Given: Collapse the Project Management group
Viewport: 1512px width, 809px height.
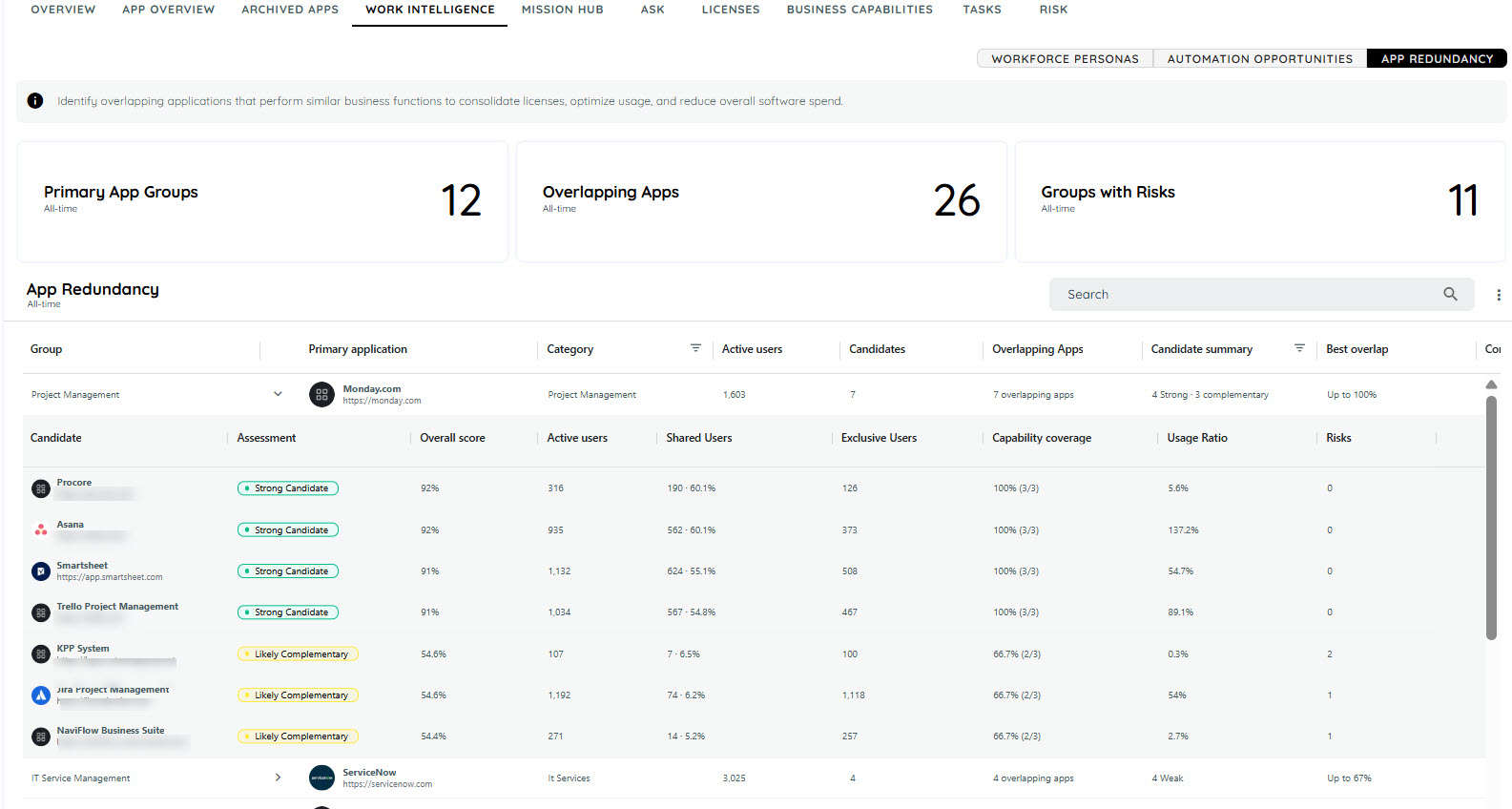Looking at the screenshot, I should [x=278, y=394].
